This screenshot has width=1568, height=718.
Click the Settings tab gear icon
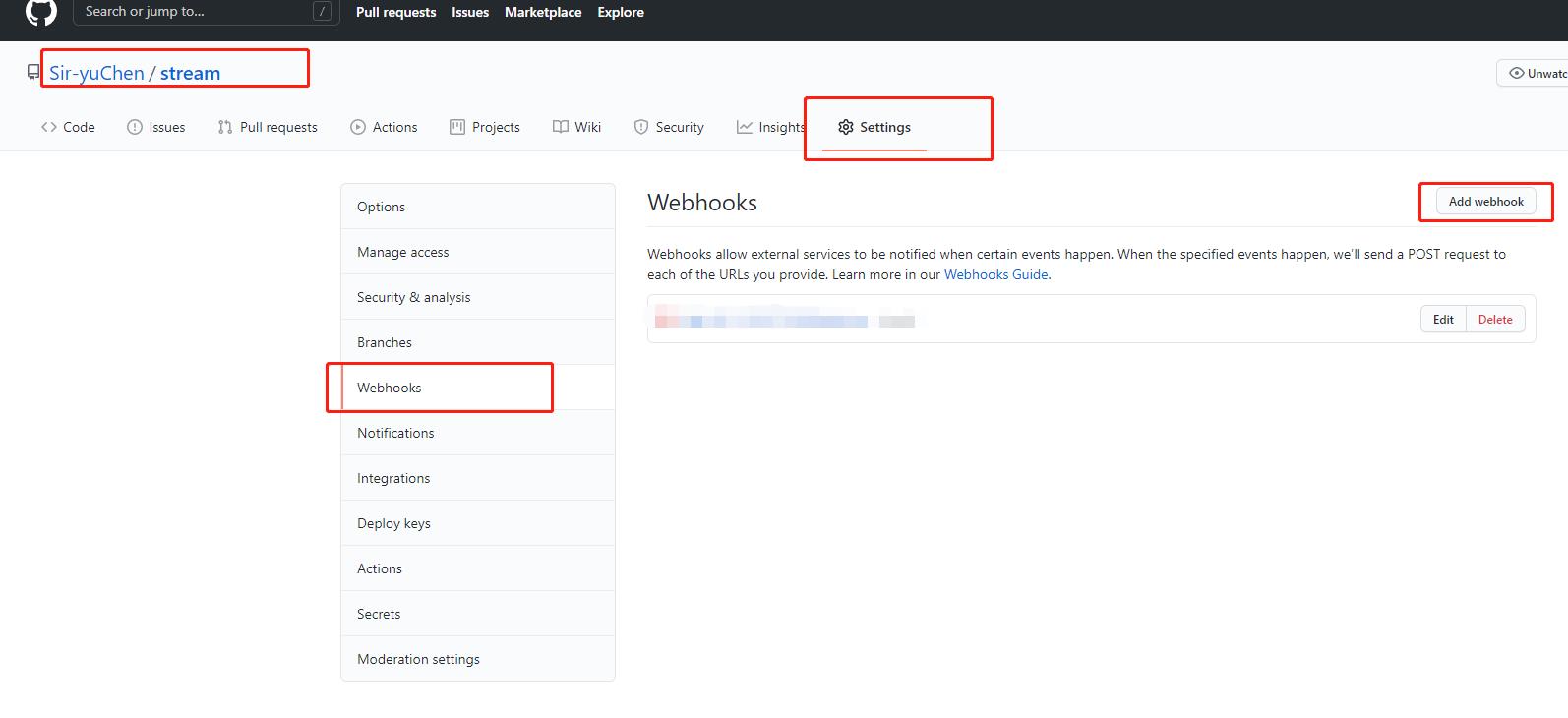click(846, 127)
